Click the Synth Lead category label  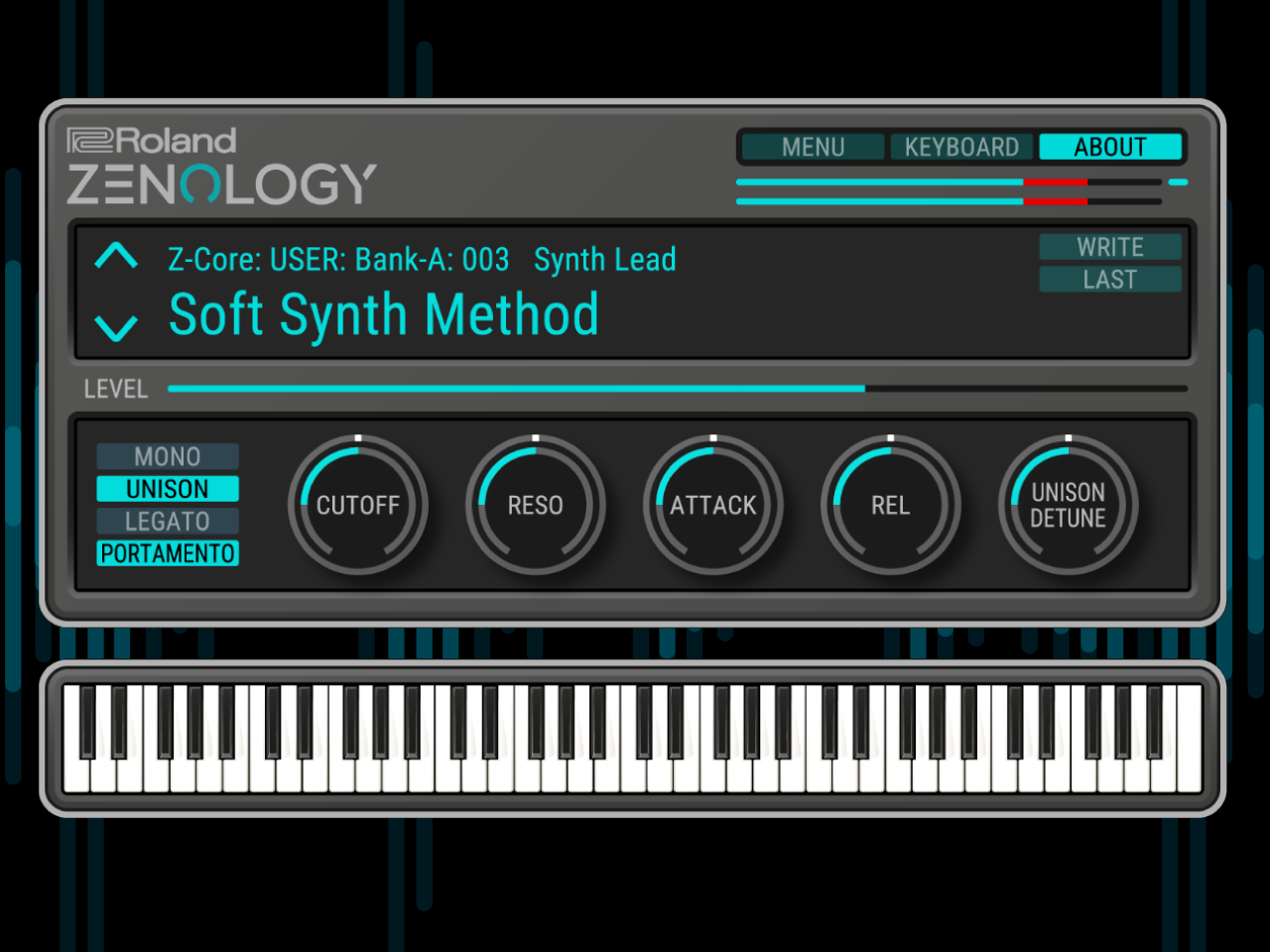click(605, 260)
